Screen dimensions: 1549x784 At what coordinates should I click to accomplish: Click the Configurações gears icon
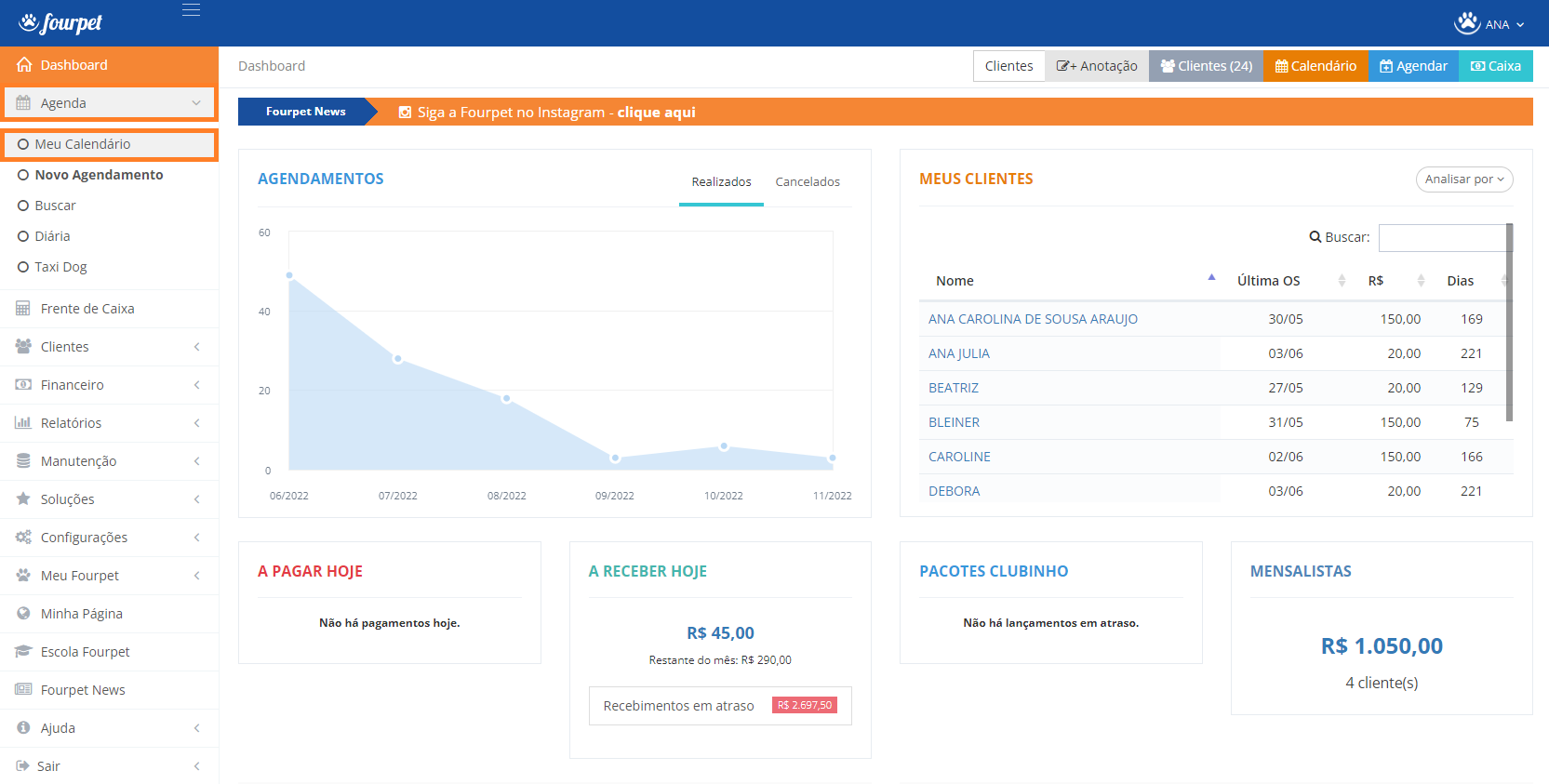point(23,538)
